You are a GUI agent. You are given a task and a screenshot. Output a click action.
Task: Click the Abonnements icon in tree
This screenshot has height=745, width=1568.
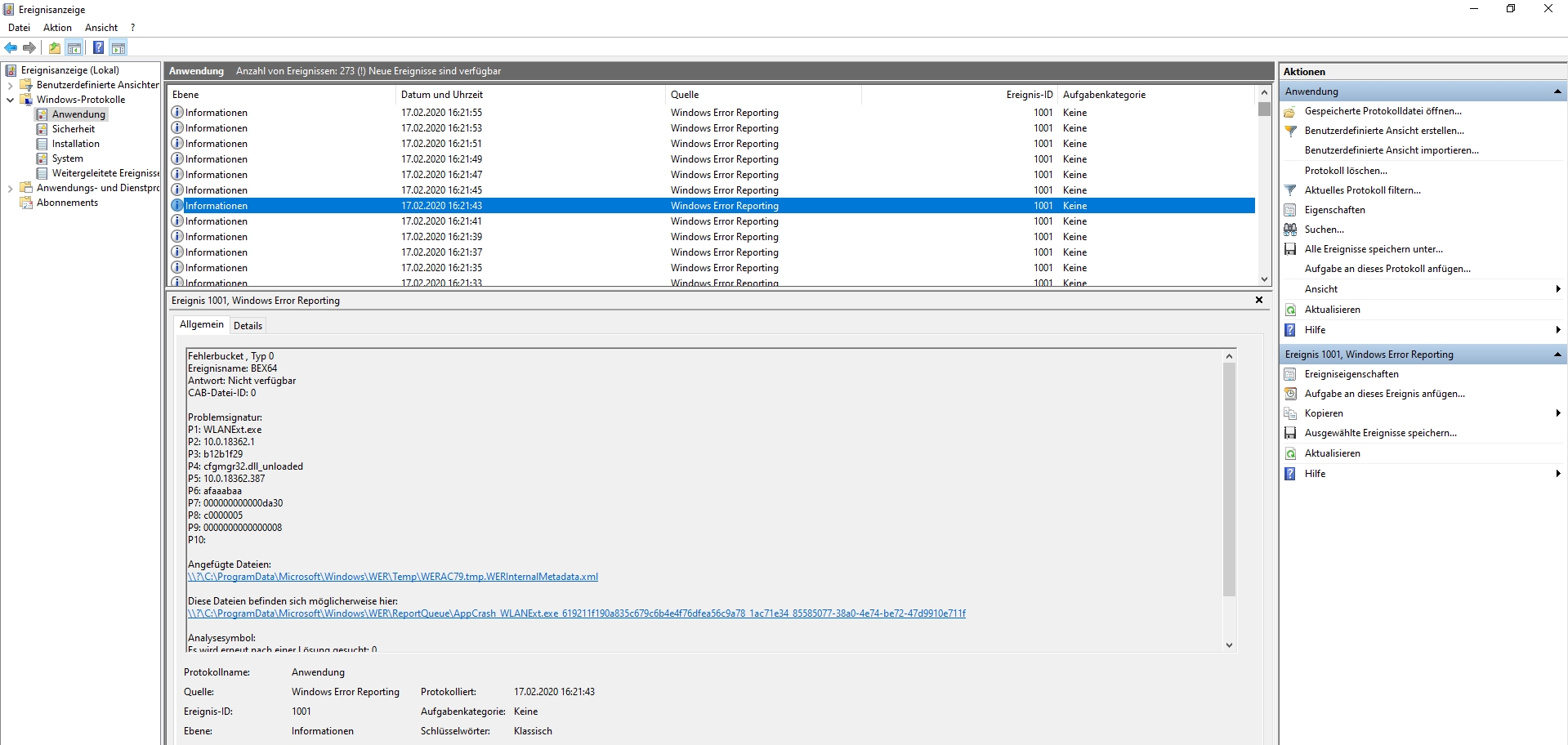[x=26, y=203]
